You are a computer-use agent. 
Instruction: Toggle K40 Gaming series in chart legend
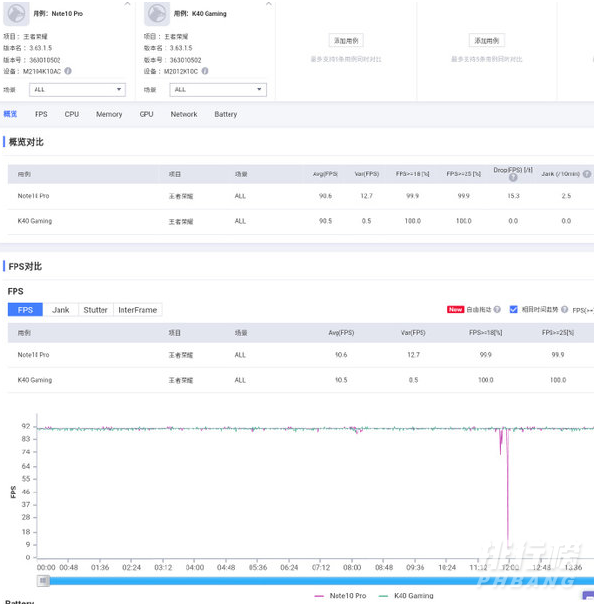click(x=406, y=596)
